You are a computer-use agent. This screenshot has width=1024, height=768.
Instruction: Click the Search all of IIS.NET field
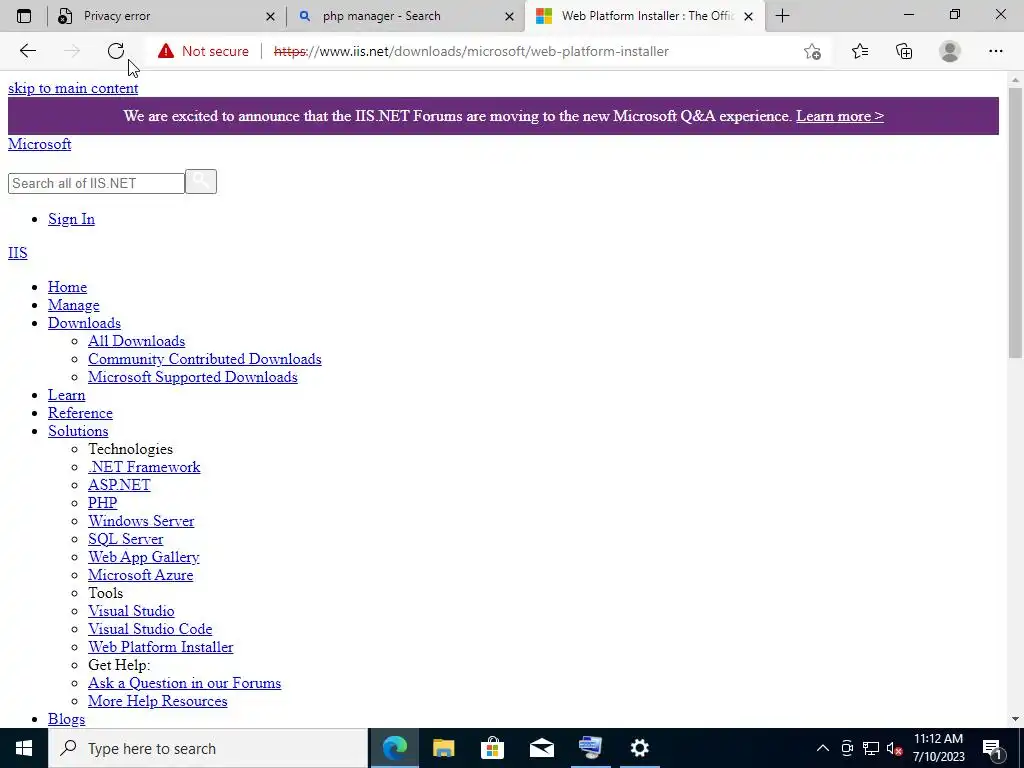click(96, 183)
